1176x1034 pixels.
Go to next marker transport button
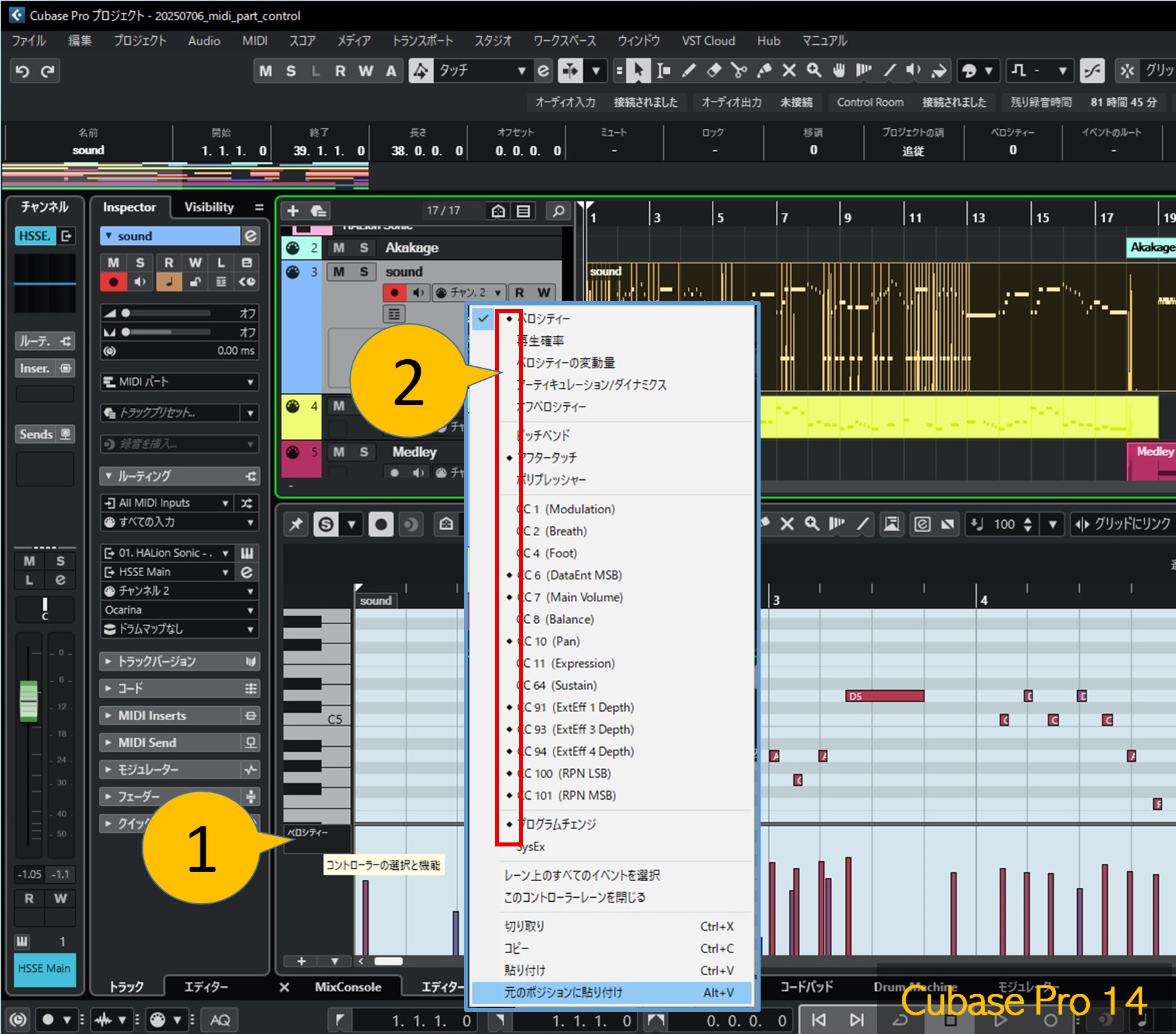pyautogui.click(x=857, y=1019)
